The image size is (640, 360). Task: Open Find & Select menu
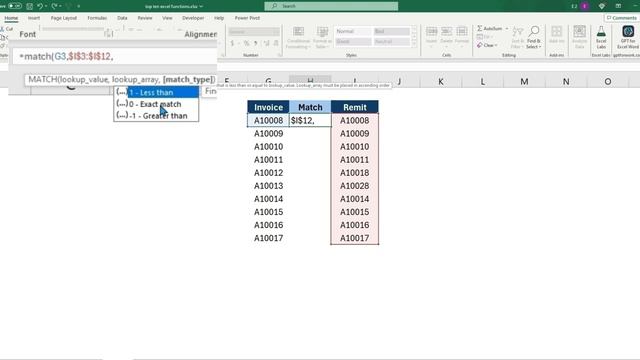click(533, 38)
